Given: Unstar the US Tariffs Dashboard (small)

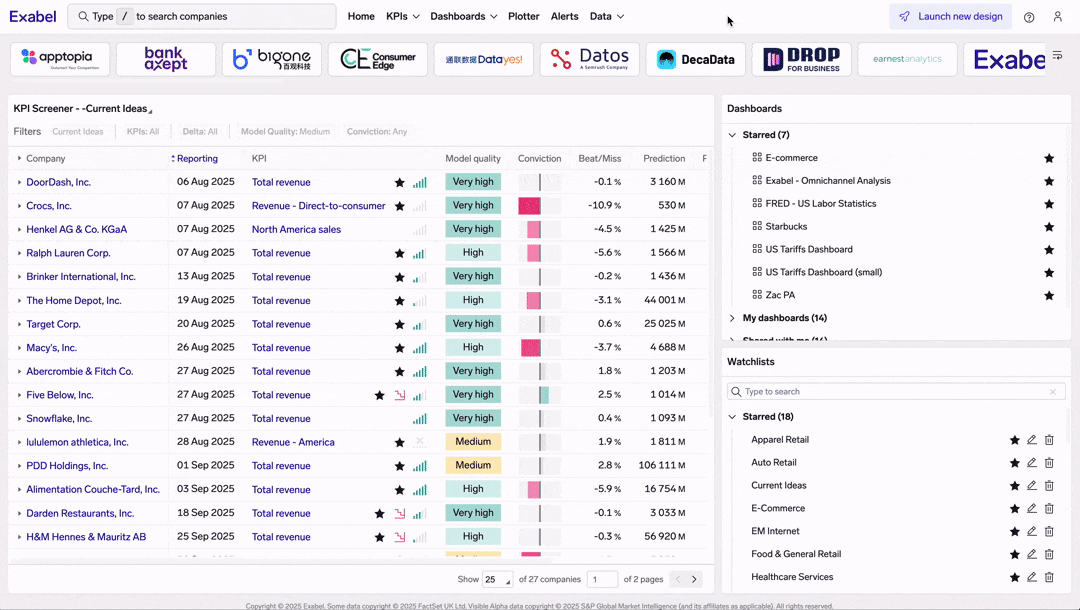Looking at the screenshot, I should tap(1049, 273).
